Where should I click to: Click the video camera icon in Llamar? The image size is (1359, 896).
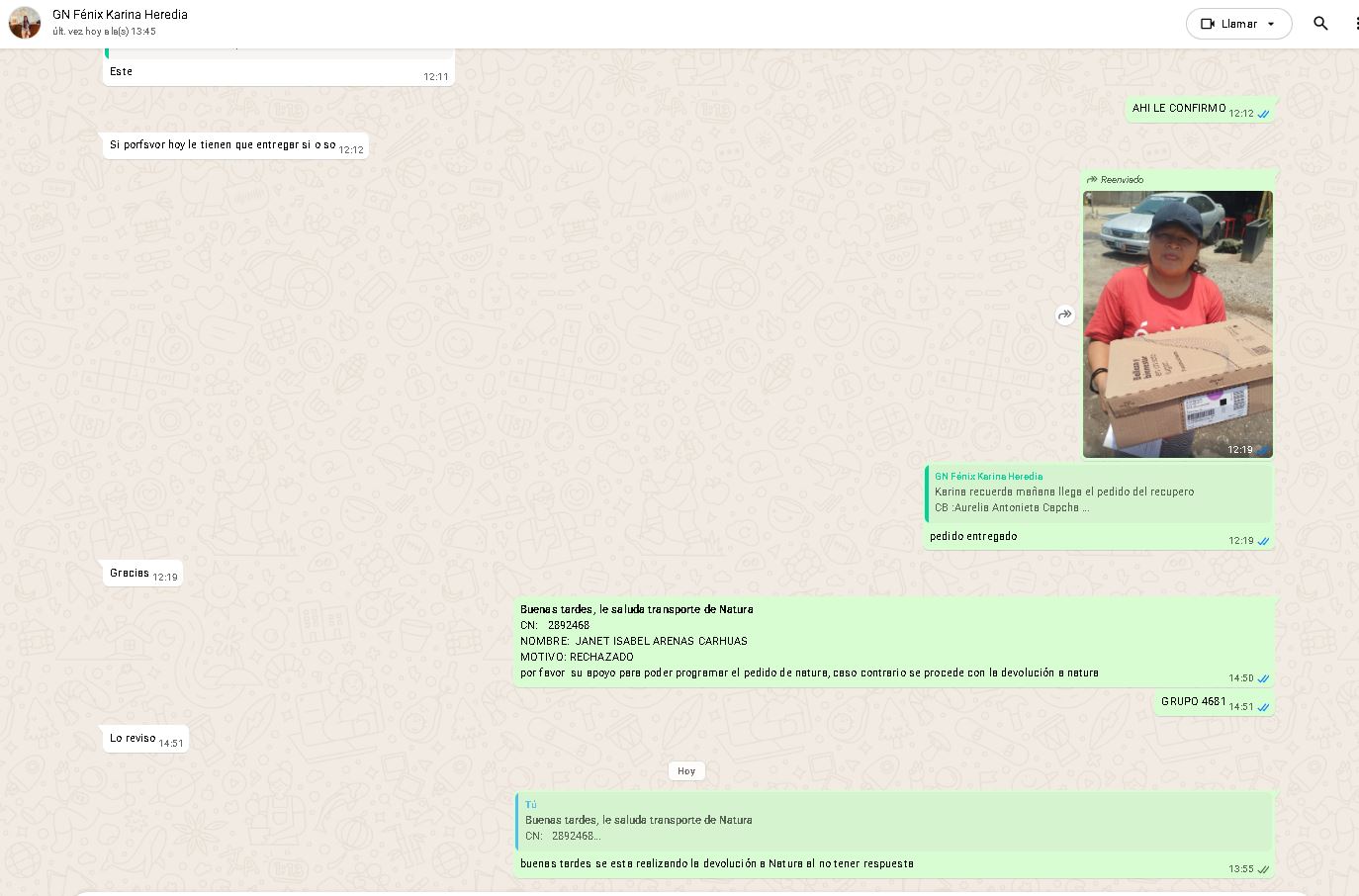[1208, 24]
